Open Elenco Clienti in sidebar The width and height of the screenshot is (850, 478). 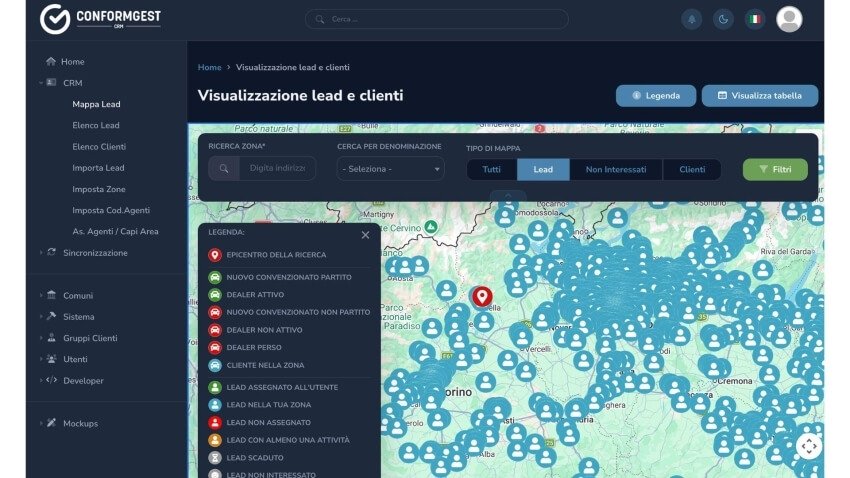click(x=99, y=146)
